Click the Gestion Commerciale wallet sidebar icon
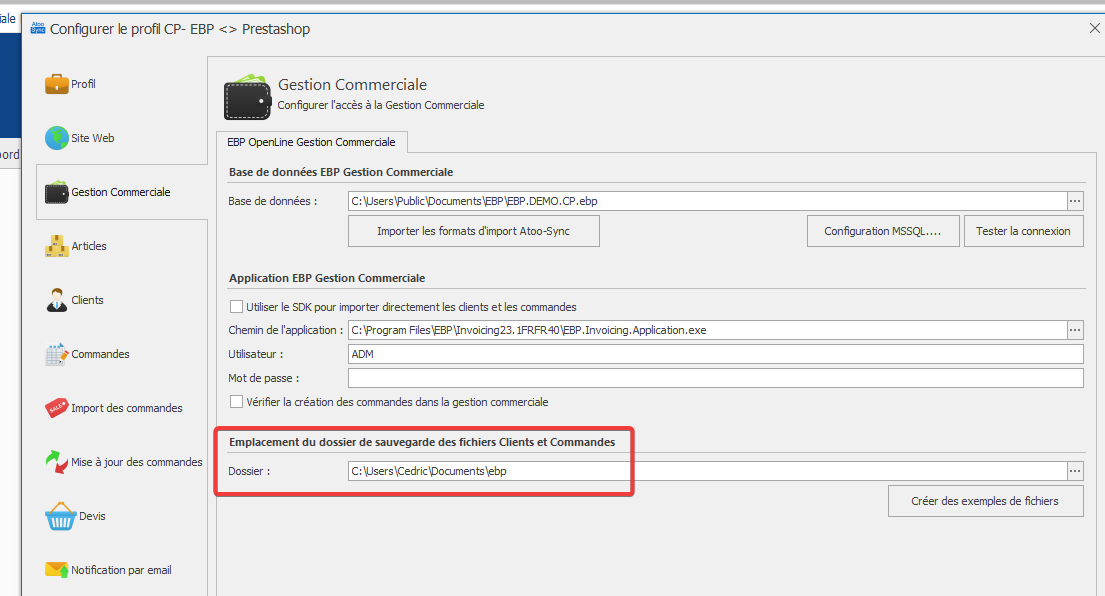 (x=56, y=192)
